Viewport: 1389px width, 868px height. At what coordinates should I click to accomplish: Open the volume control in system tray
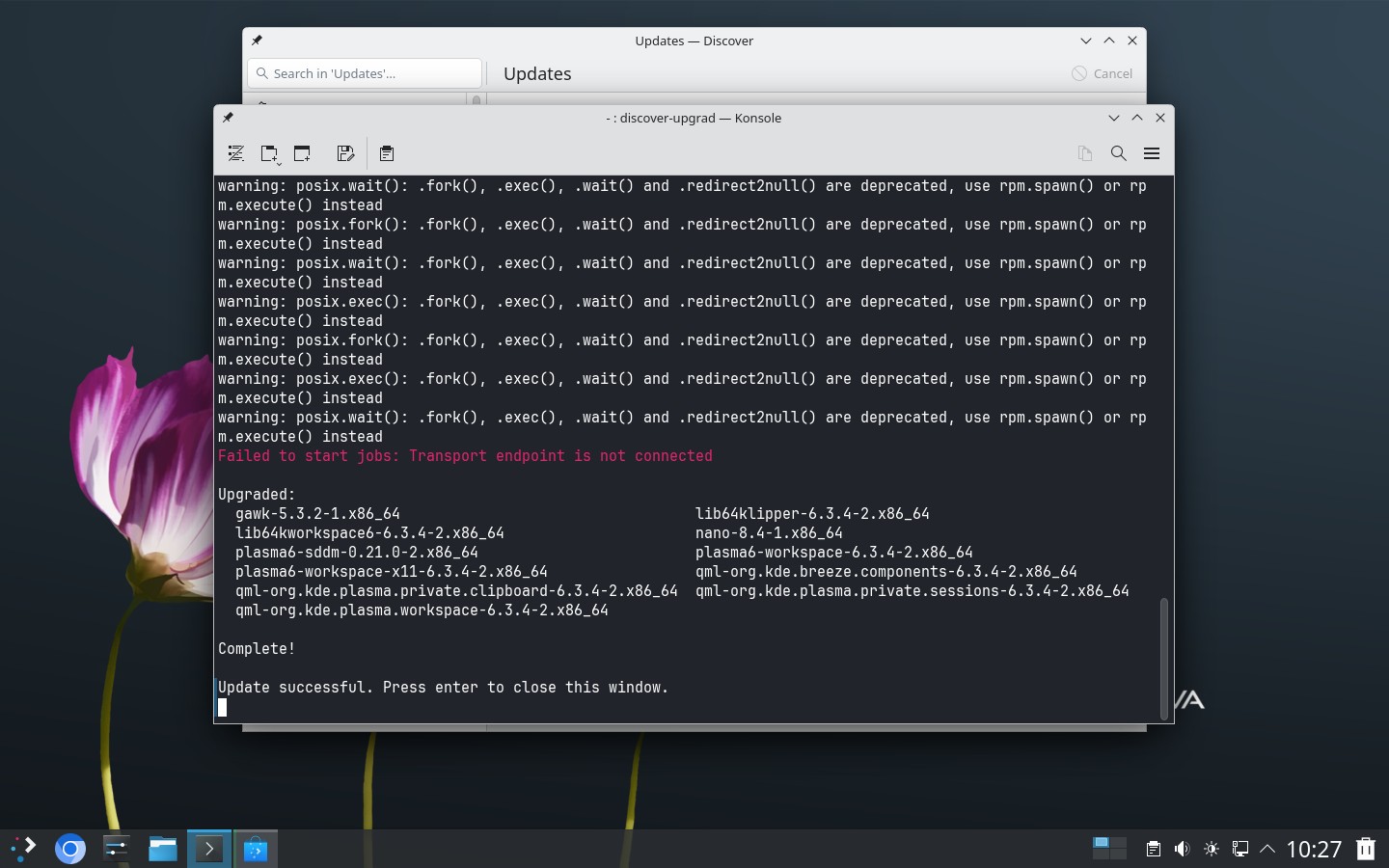coord(1182,849)
